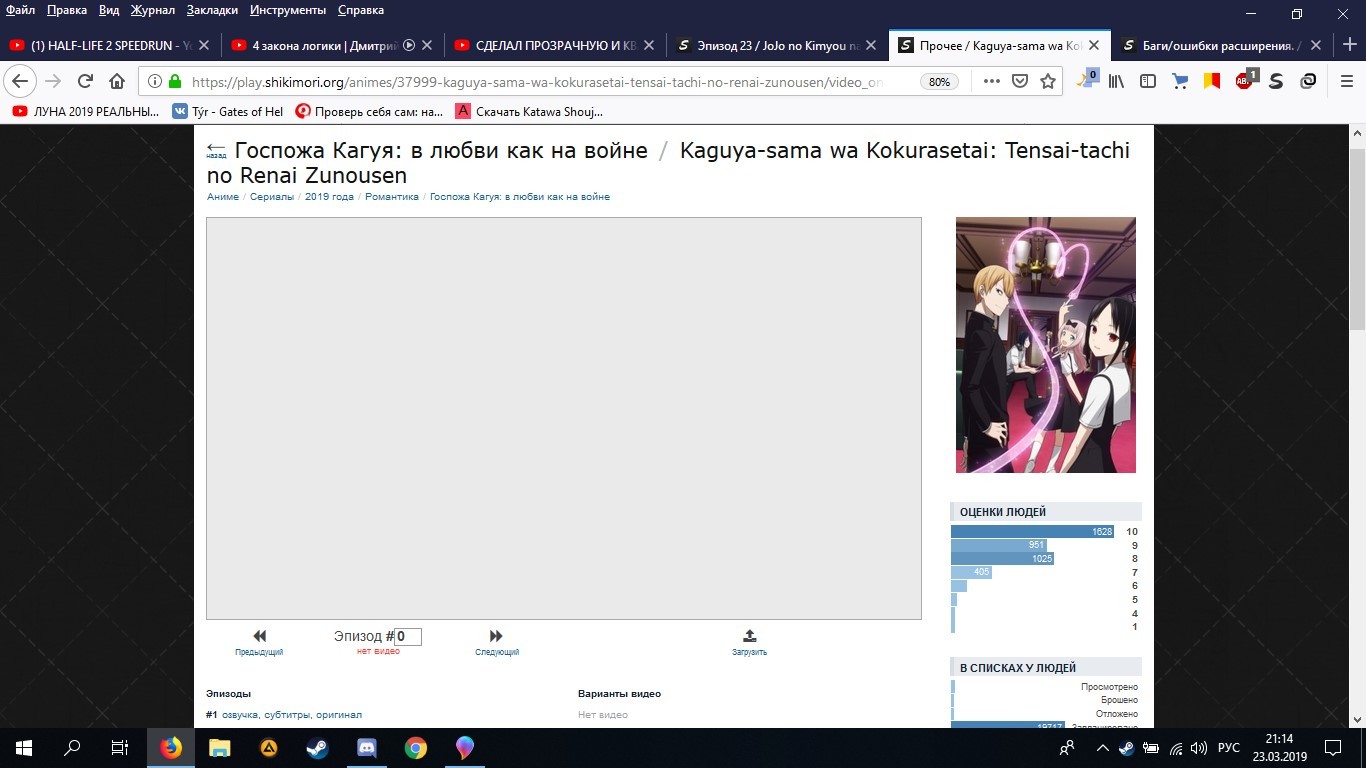Viewport: 1366px width, 768px height.
Task: Open page actions three-dots menu
Action: pos(991,81)
